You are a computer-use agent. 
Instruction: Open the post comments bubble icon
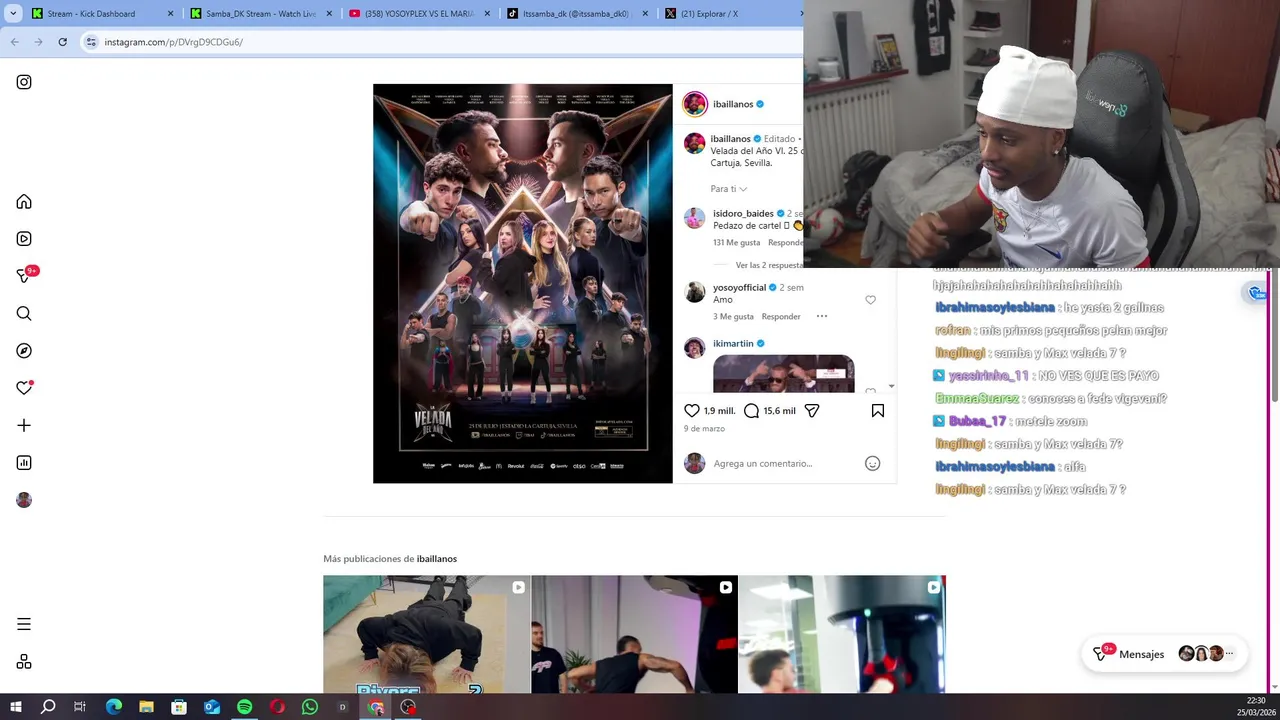click(x=752, y=410)
